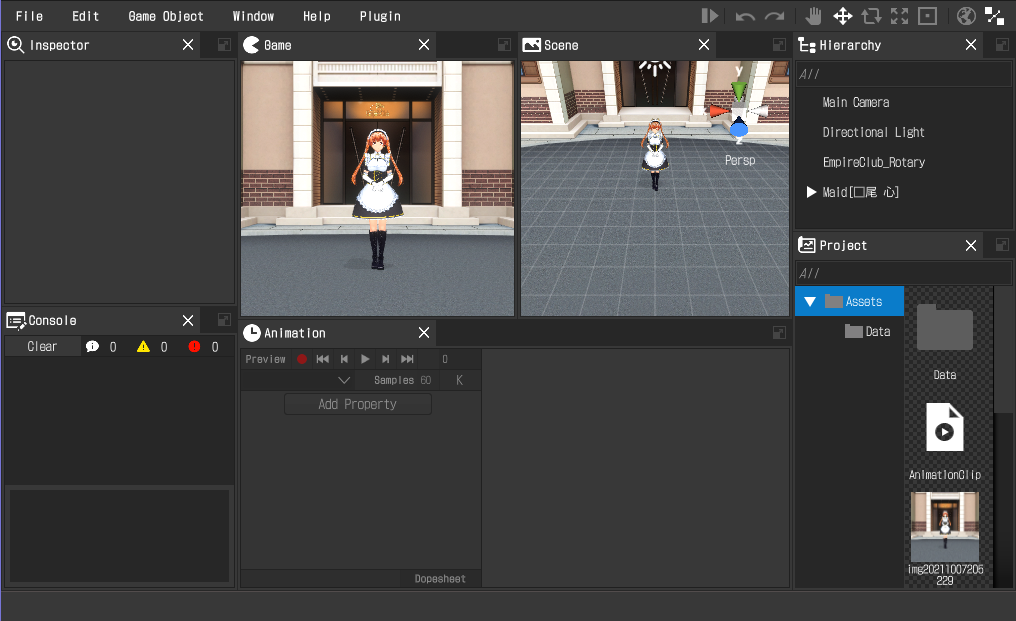The width and height of the screenshot is (1016, 621).
Task: Click the Project panel vertical scrollbar
Action: (x=1003, y=350)
